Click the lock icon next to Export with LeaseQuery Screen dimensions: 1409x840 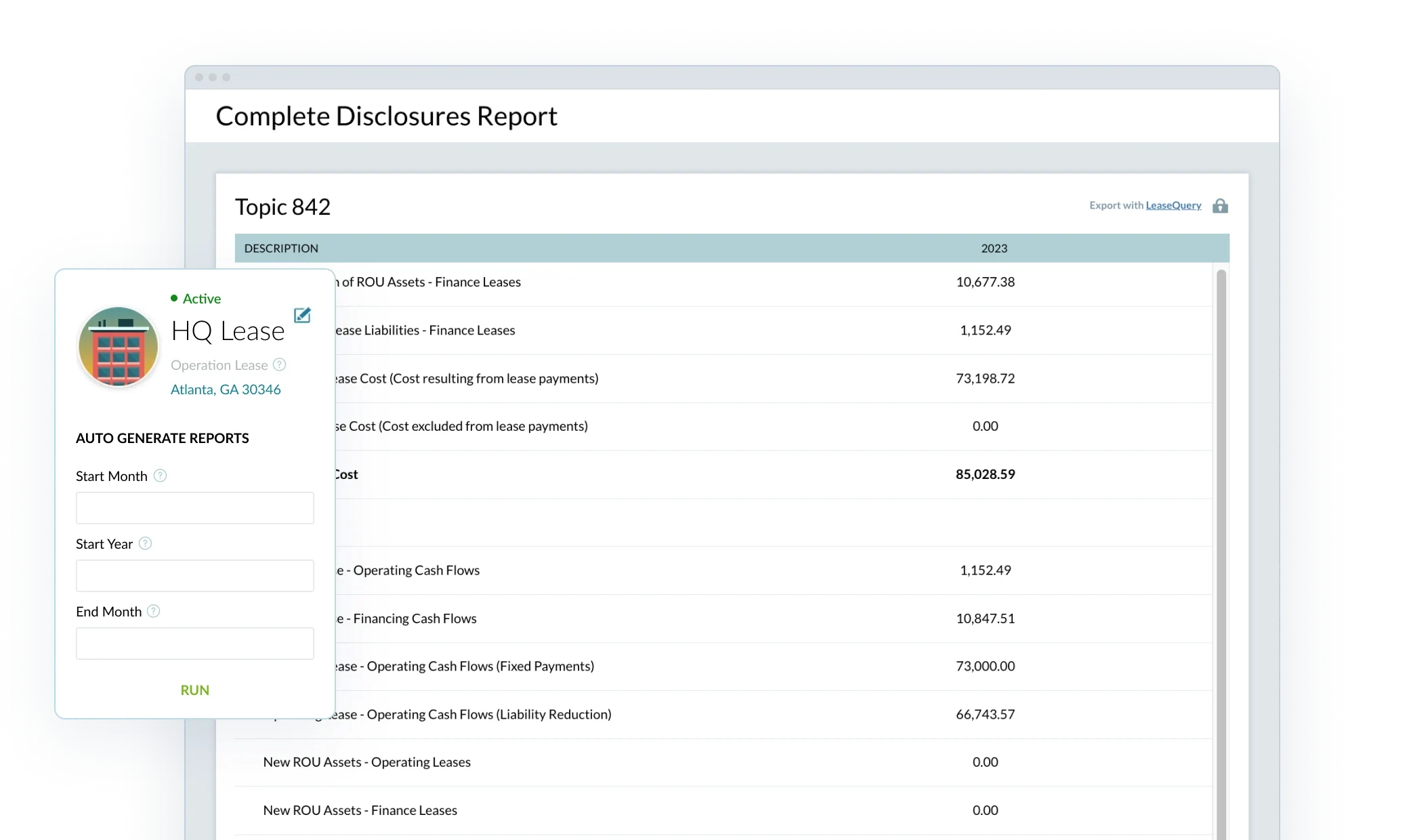click(1221, 205)
